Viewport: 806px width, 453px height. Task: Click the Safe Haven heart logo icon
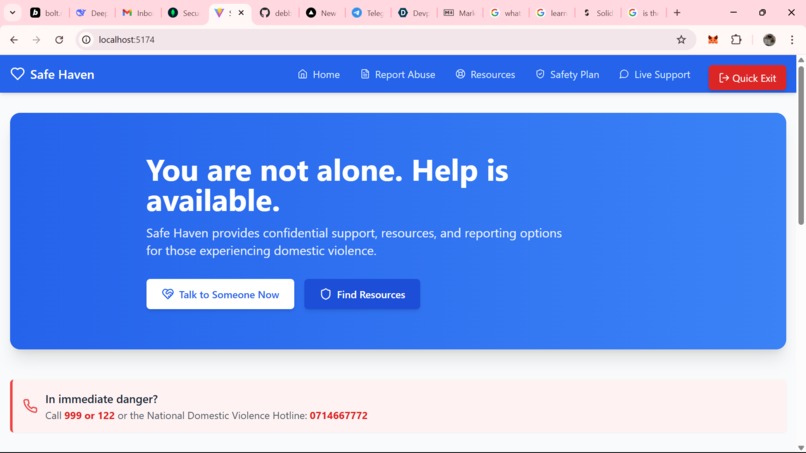coord(17,74)
